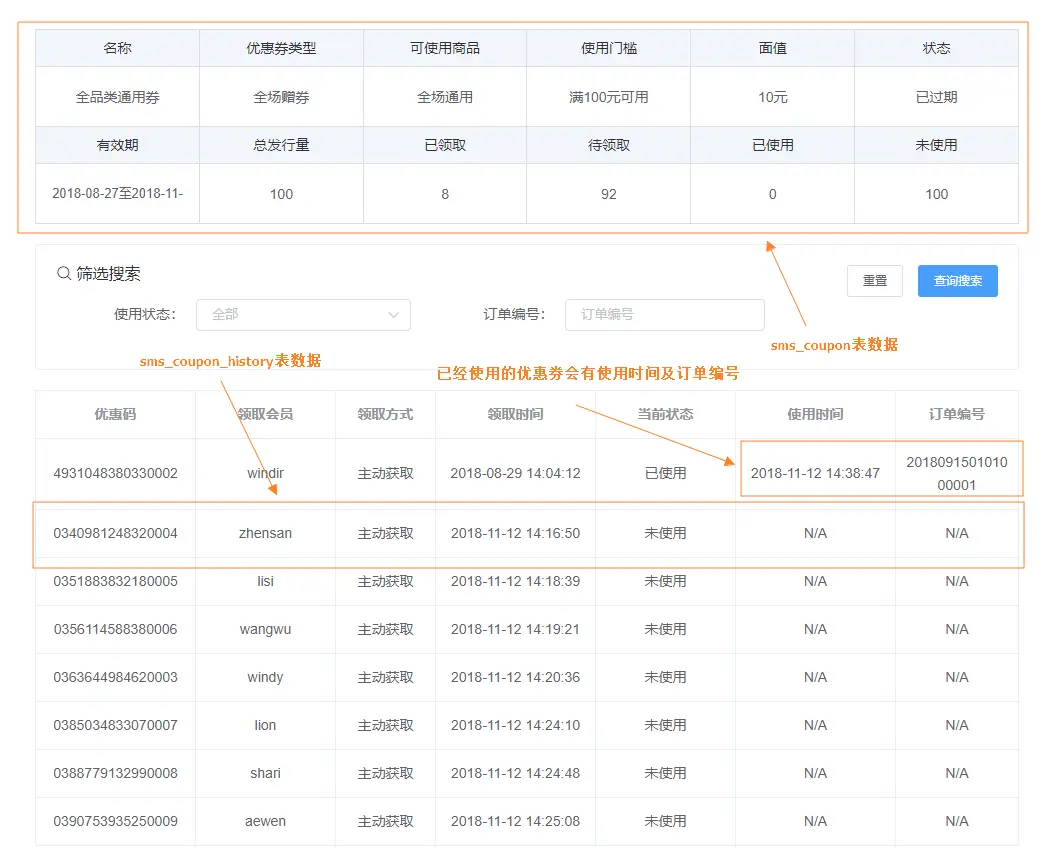Select the 优惠码 column header

click(115, 414)
